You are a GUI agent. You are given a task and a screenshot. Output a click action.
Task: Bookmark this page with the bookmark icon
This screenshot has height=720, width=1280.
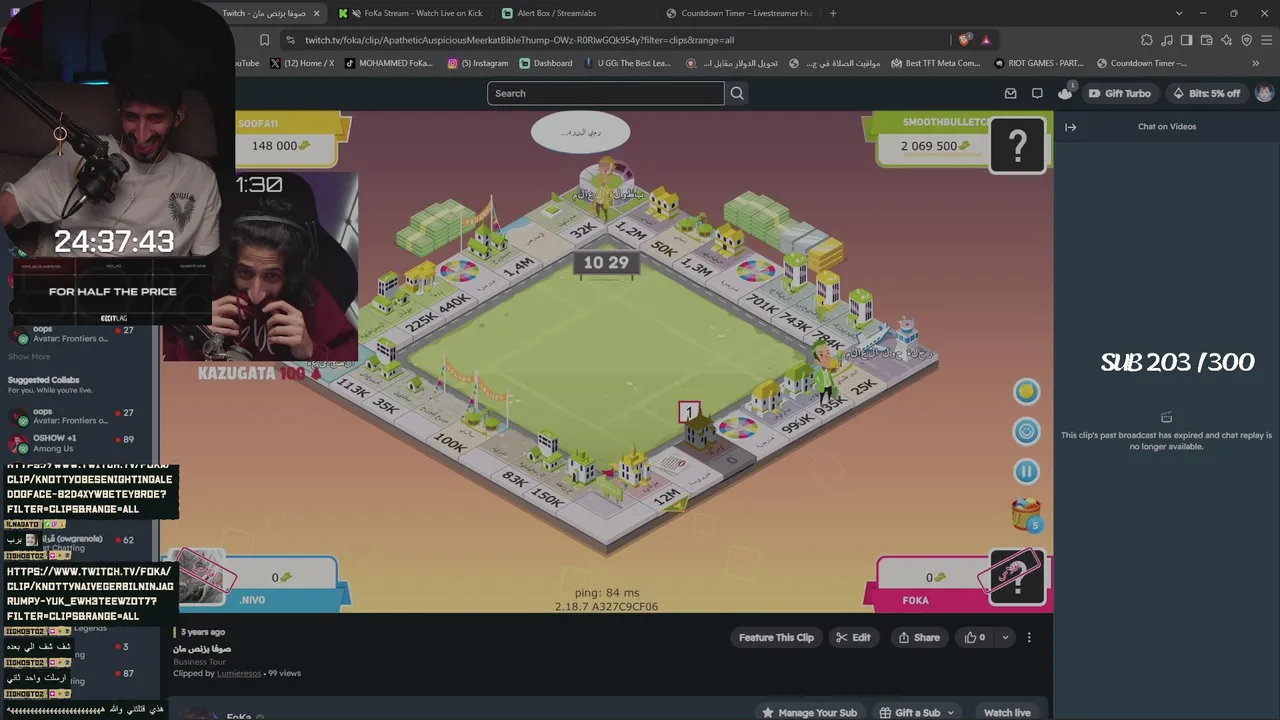(x=264, y=40)
